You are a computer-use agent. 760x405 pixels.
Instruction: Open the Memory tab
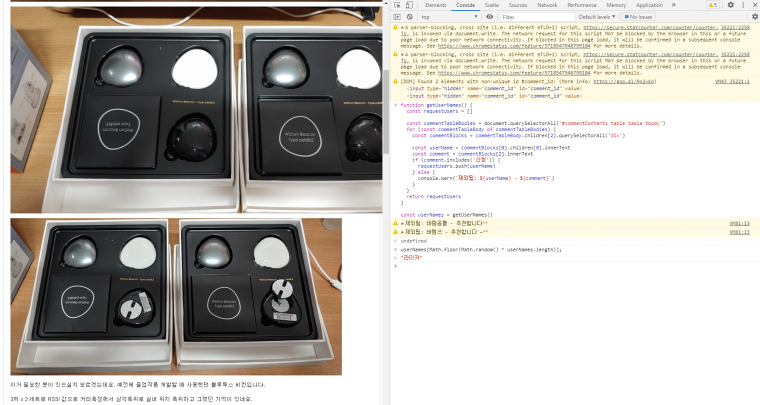click(616, 5)
